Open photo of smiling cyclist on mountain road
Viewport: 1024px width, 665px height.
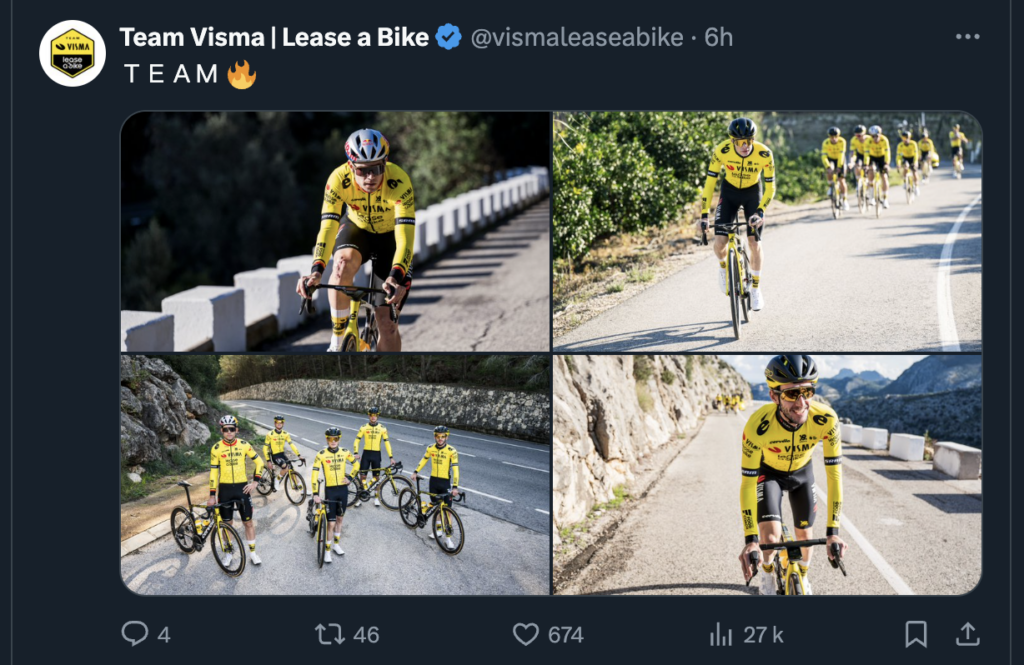pos(767,475)
